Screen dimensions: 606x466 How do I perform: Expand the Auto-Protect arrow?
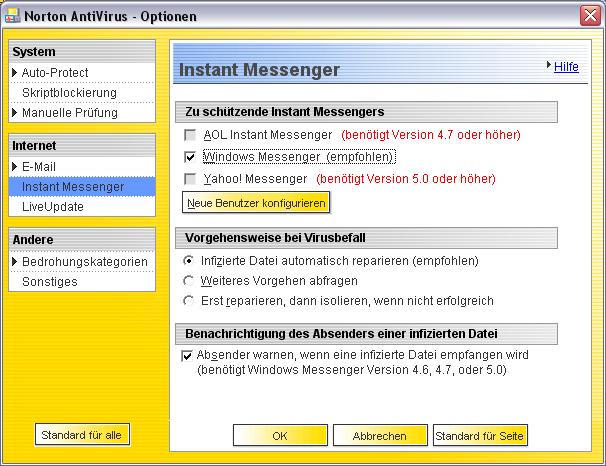click(x=15, y=72)
